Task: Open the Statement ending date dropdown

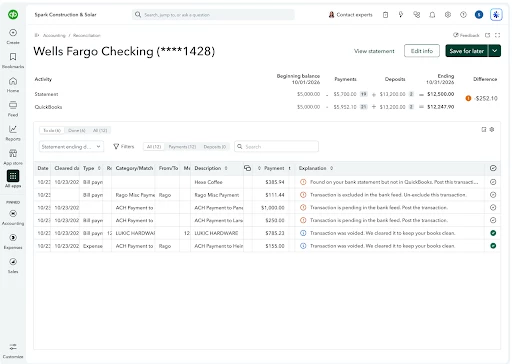Action: tap(71, 147)
